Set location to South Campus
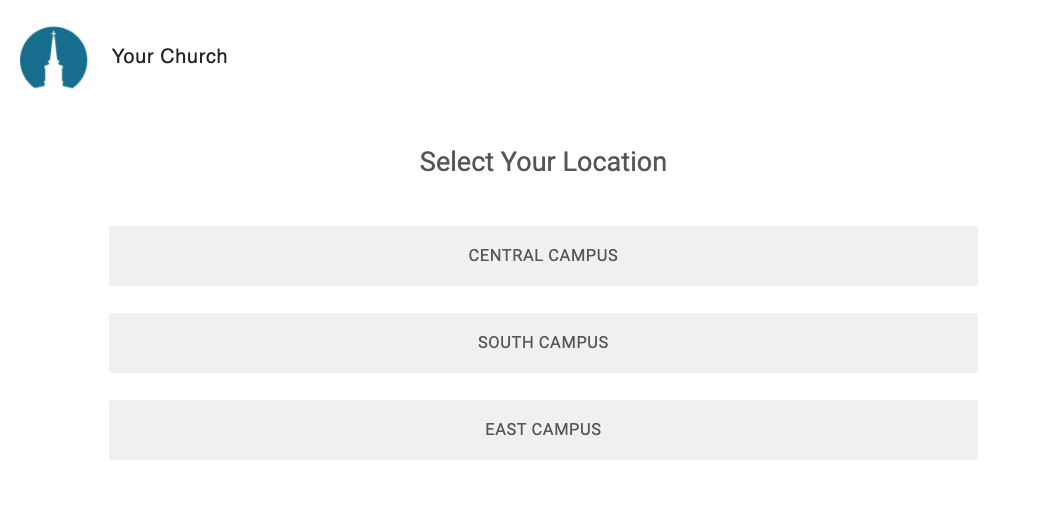The image size is (1063, 505). (543, 343)
